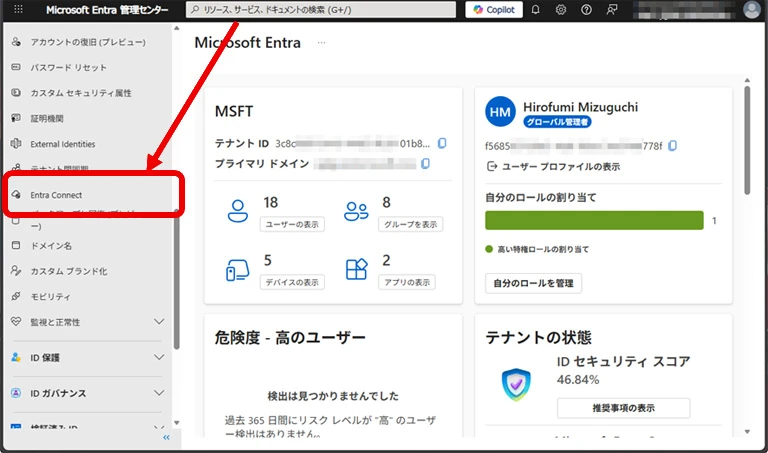Click the user count 18
Screen dimensions: 768x453
[271, 202]
